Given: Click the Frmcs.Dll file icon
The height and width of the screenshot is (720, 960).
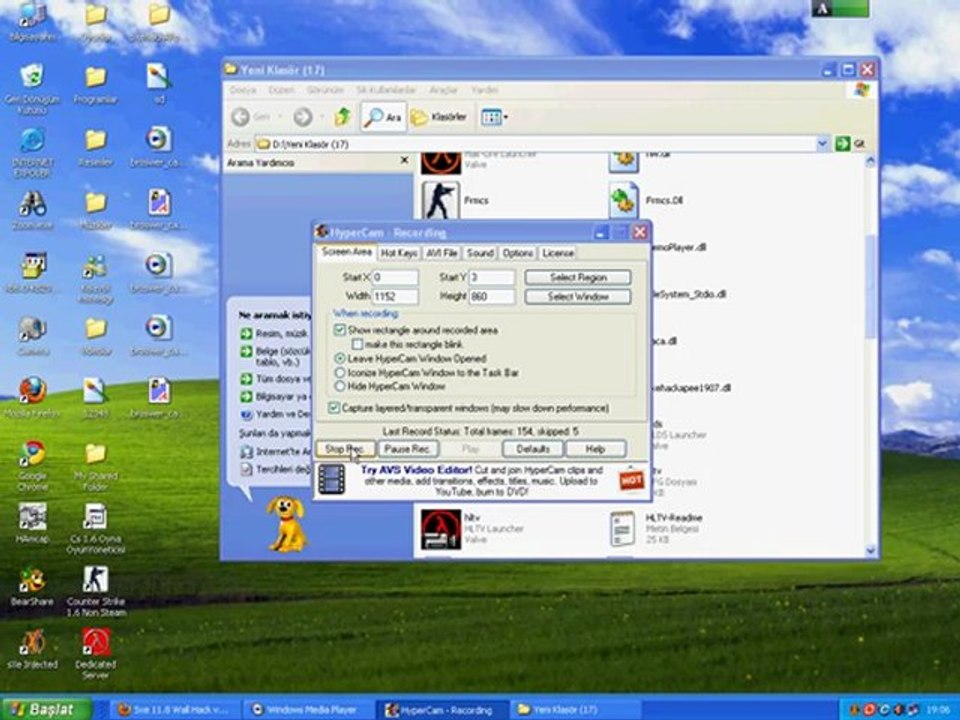Looking at the screenshot, I should [x=624, y=200].
